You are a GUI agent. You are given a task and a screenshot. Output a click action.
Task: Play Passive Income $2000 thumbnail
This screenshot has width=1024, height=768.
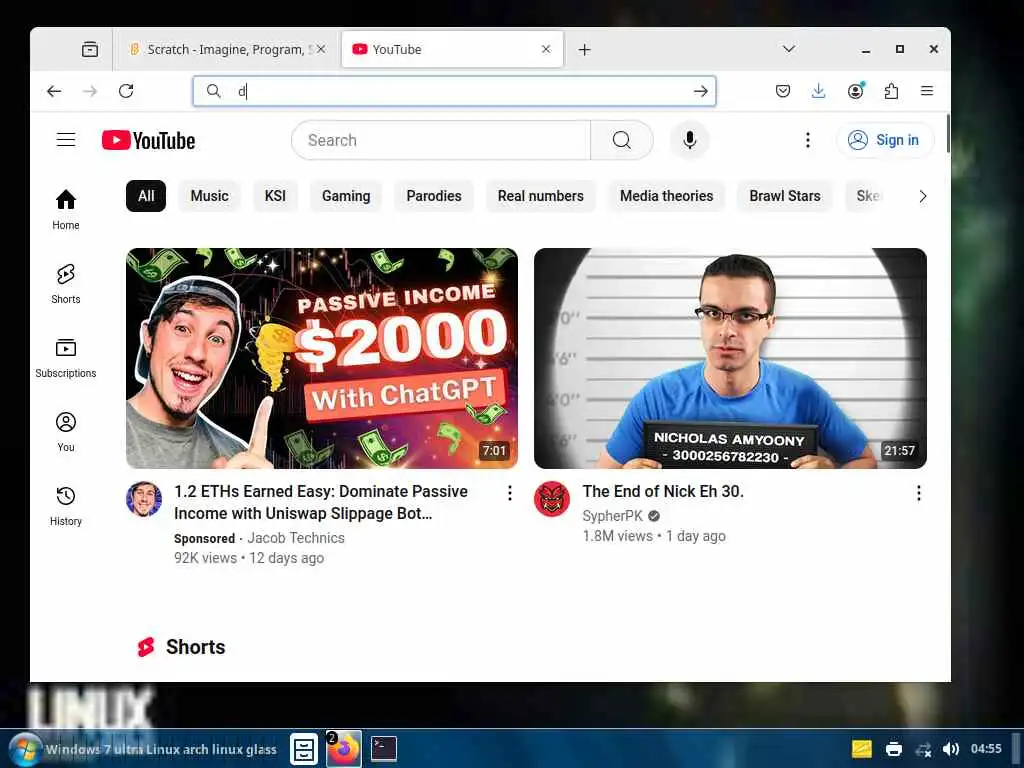(x=322, y=358)
